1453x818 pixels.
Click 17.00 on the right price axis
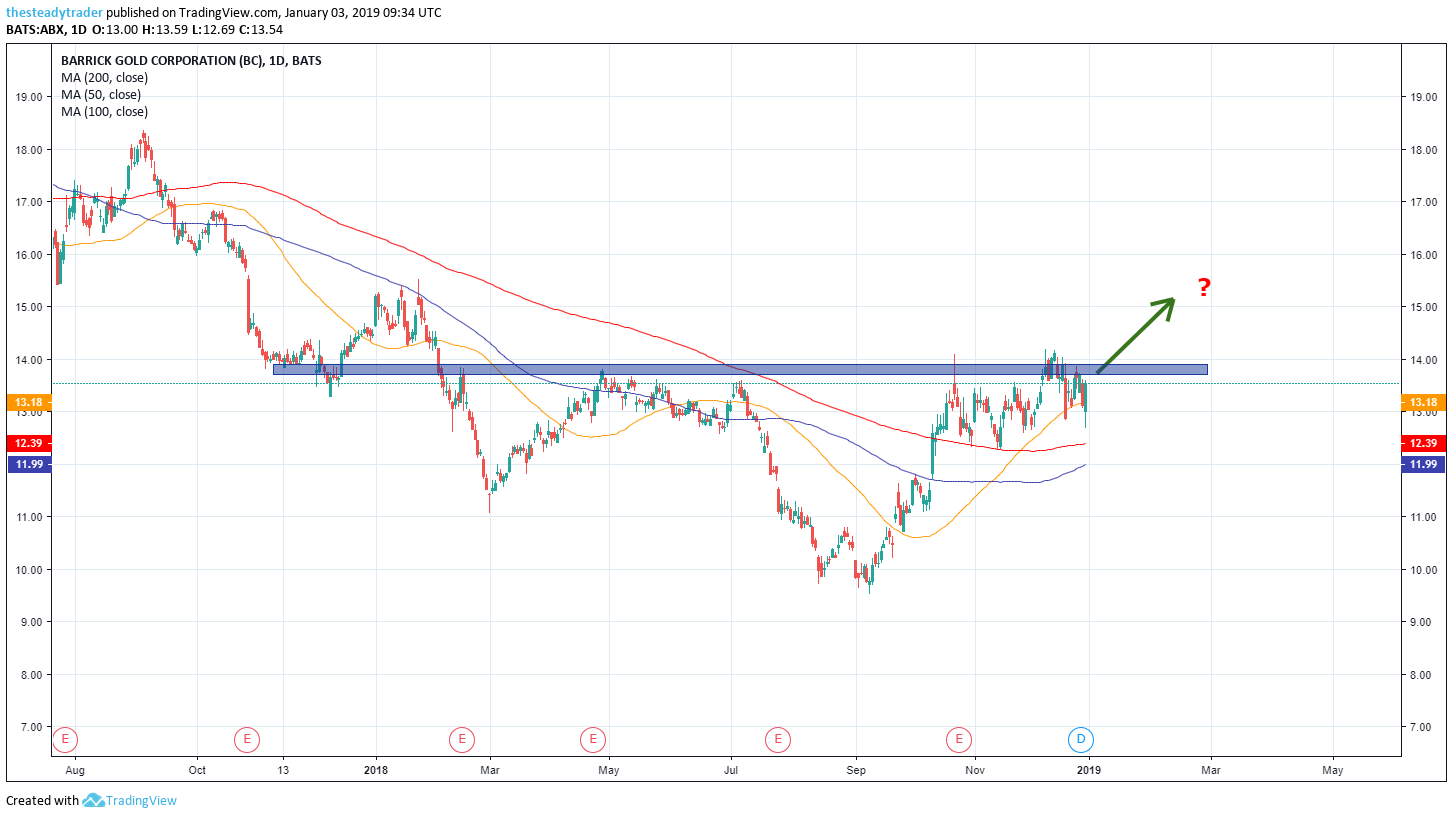pos(1425,202)
